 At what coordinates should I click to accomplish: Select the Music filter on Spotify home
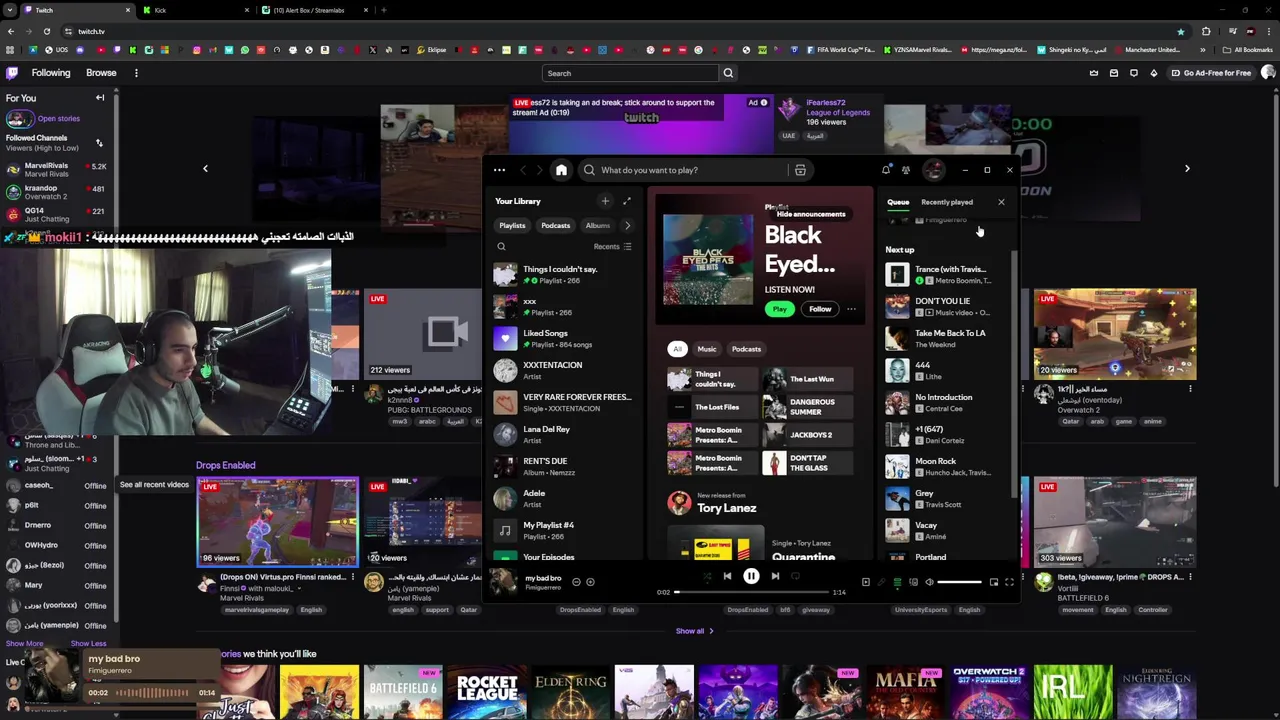click(707, 349)
